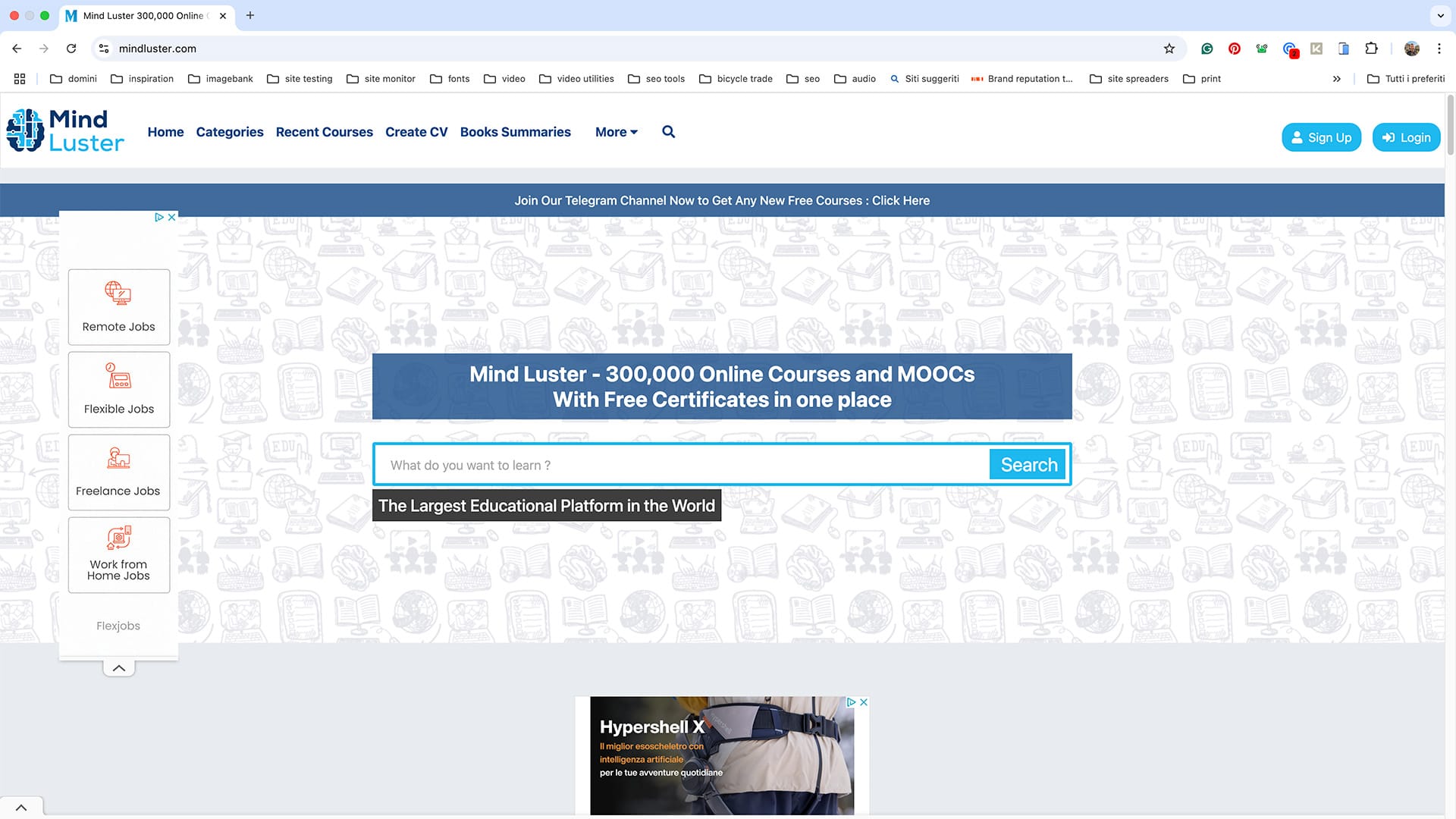
Task: Close the Hypershell X ad
Action: [864, 702]
